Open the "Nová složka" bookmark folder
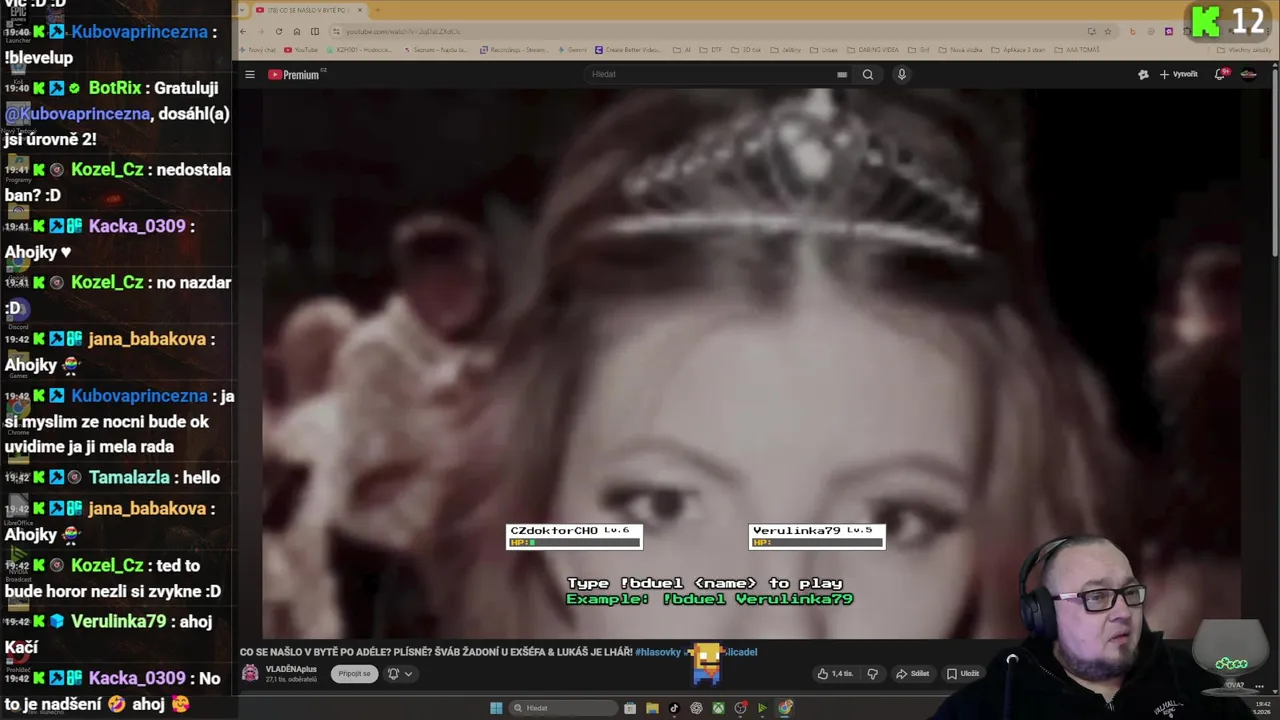Image resolution: width=1280 pixels, height=720 pixels. (x=961, y=49)
